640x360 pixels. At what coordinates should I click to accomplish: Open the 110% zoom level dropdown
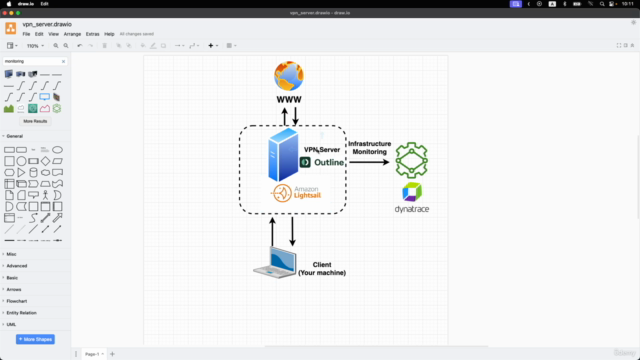point(35,46)
